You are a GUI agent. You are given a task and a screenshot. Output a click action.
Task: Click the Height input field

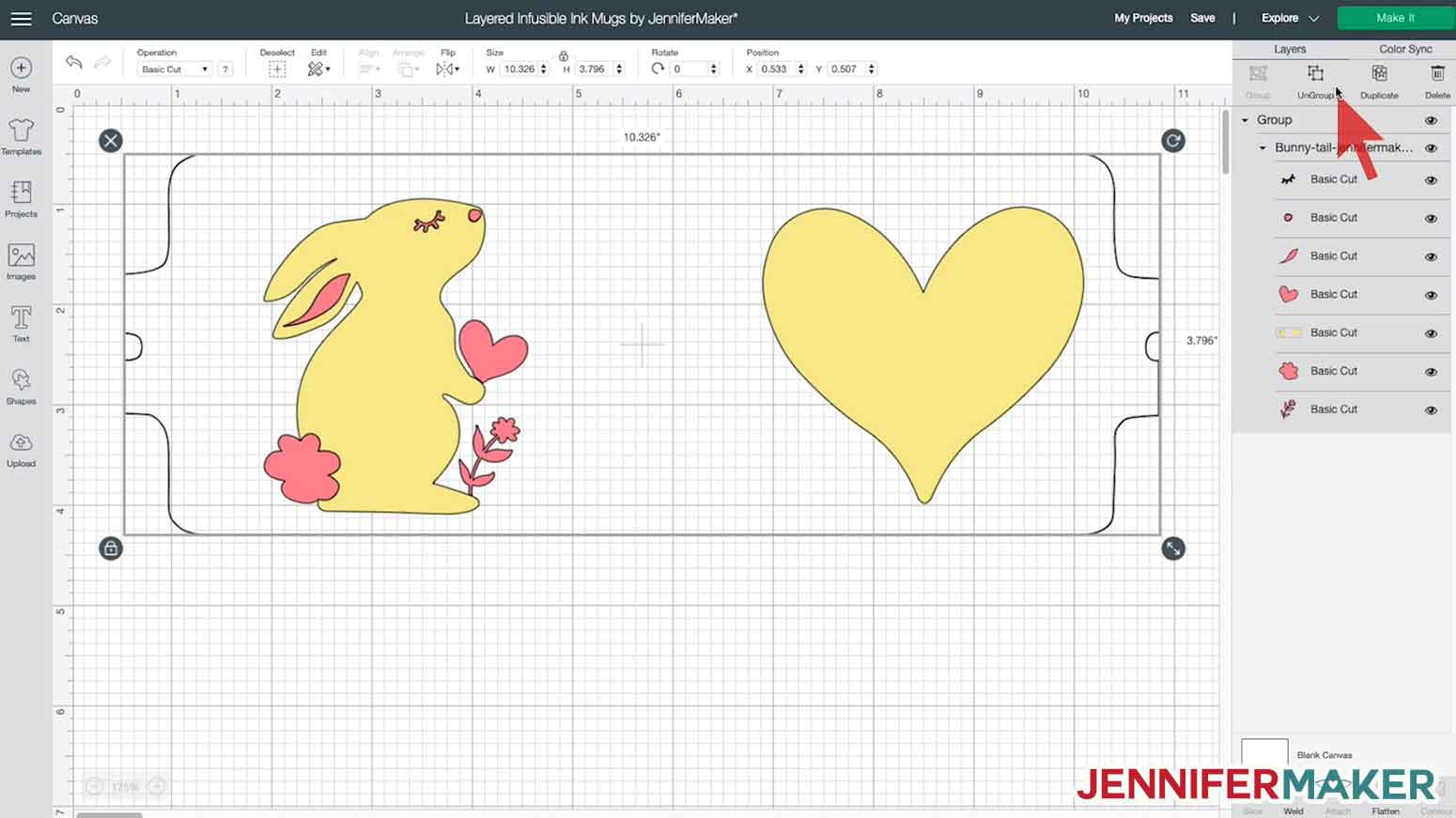click(x=594, y=69)
